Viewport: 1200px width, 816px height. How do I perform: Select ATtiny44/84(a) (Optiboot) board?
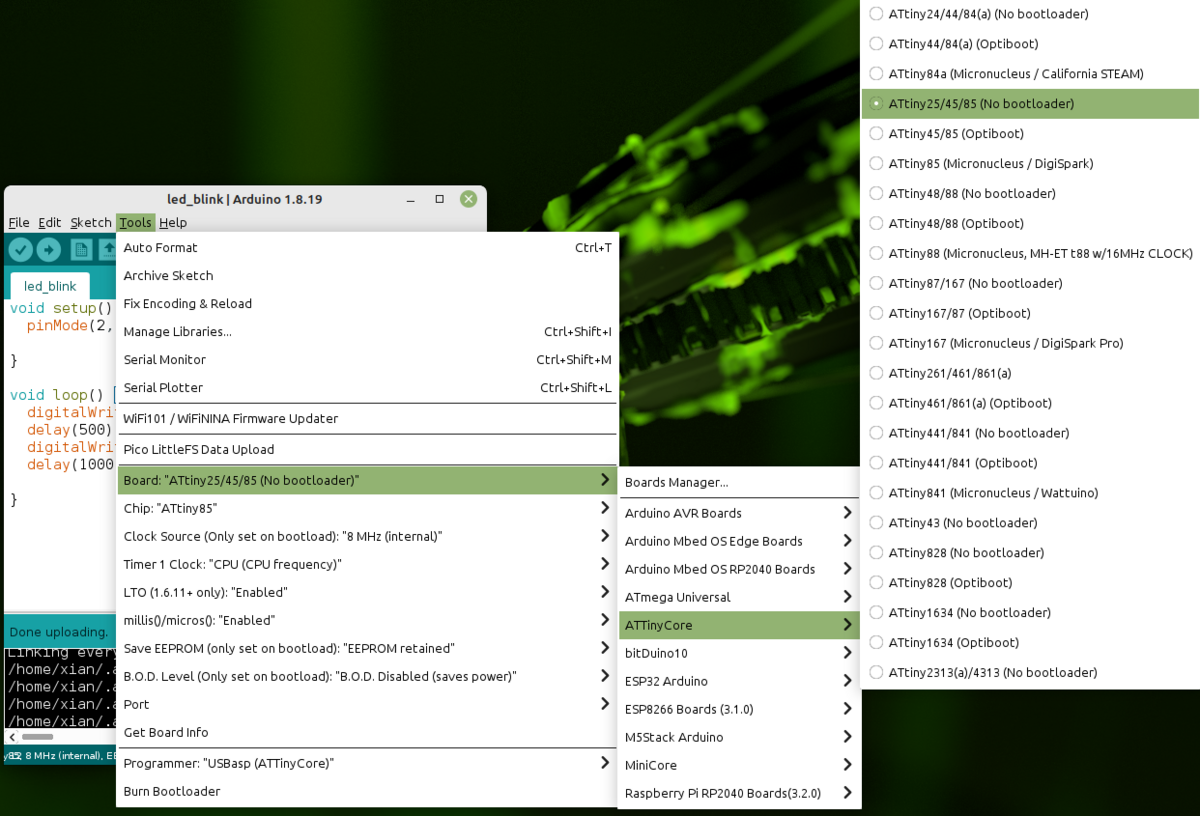tap(1030, 44)
